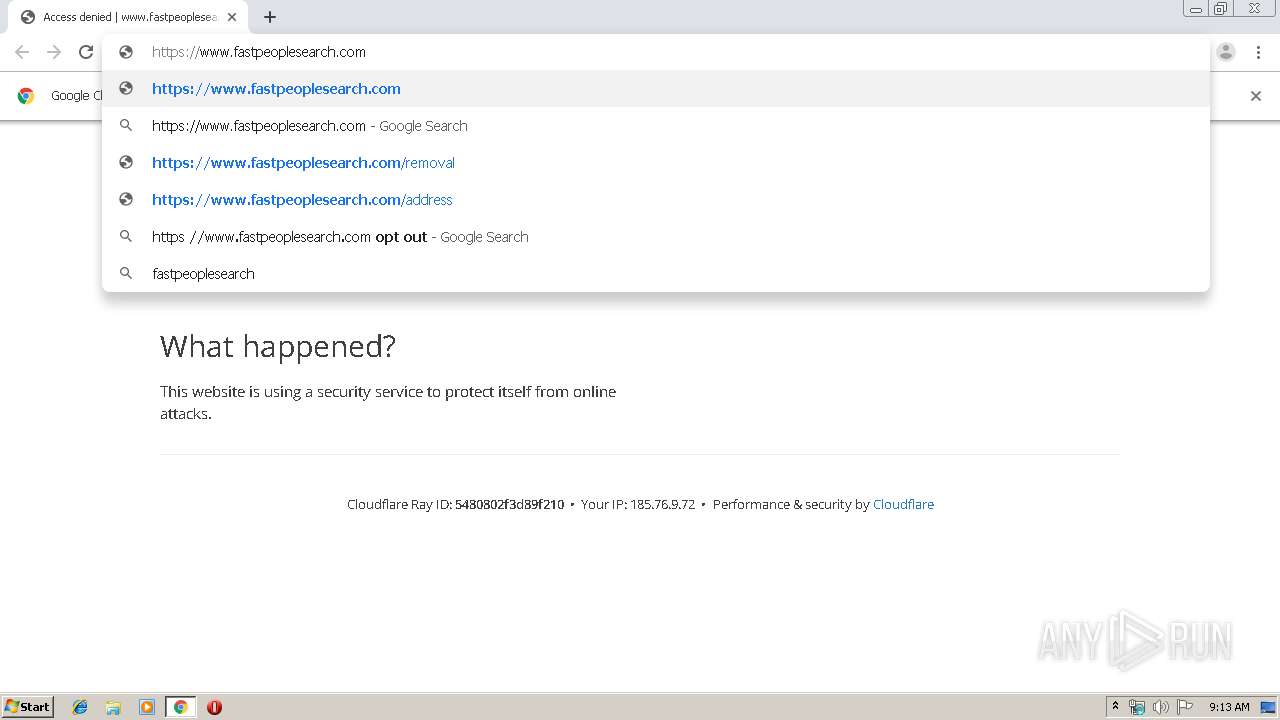Click the volume speaker tray icon

point(1160,707)
